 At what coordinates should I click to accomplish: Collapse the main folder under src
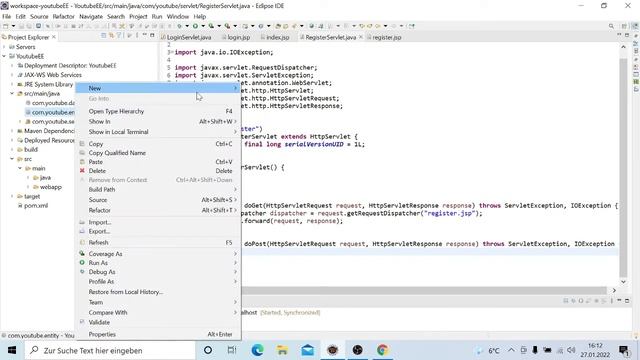(20, 168)
